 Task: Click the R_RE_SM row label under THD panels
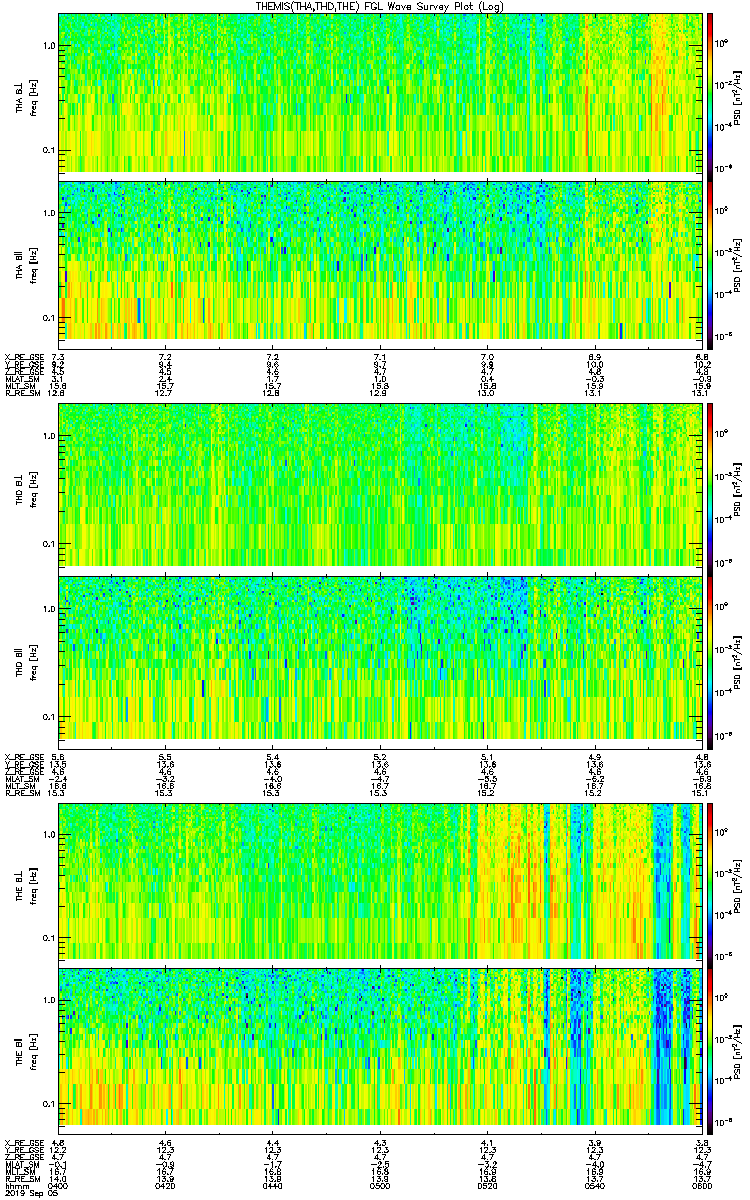(22, 793)
